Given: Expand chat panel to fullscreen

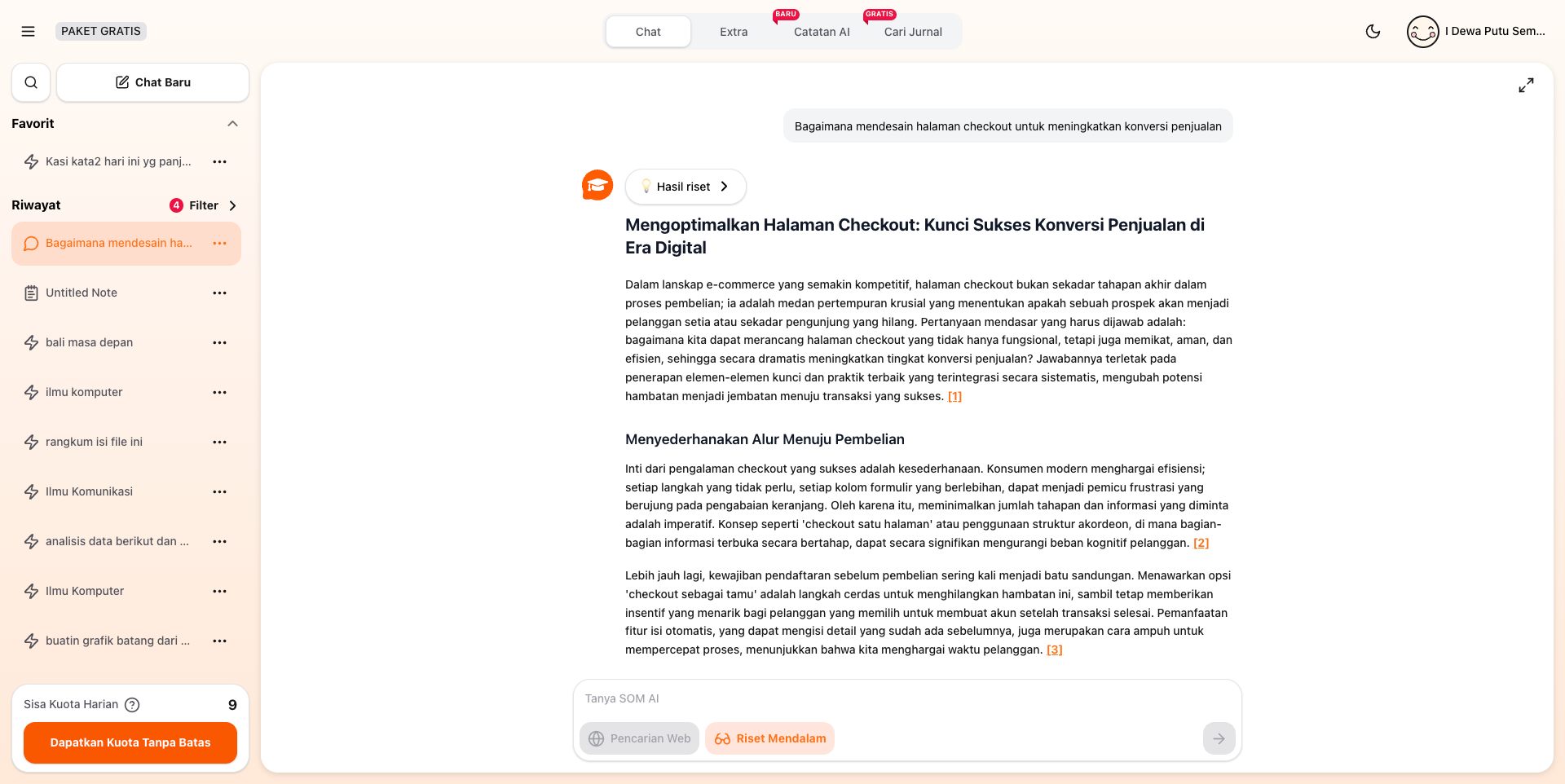Looking at the screenshot, I should pyautogui.click(x=1526, y=86).
